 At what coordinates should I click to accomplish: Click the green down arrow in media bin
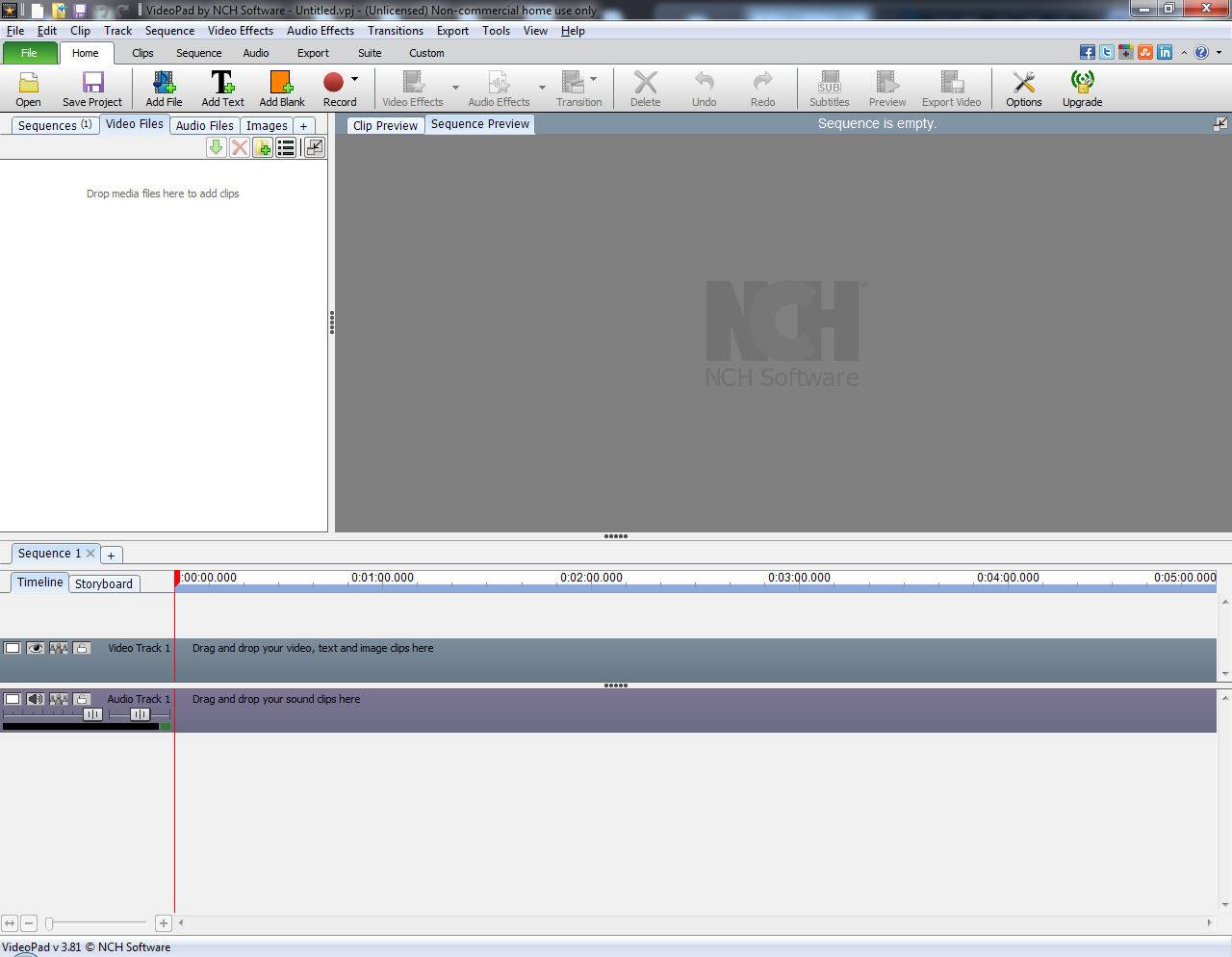[217, 147]
